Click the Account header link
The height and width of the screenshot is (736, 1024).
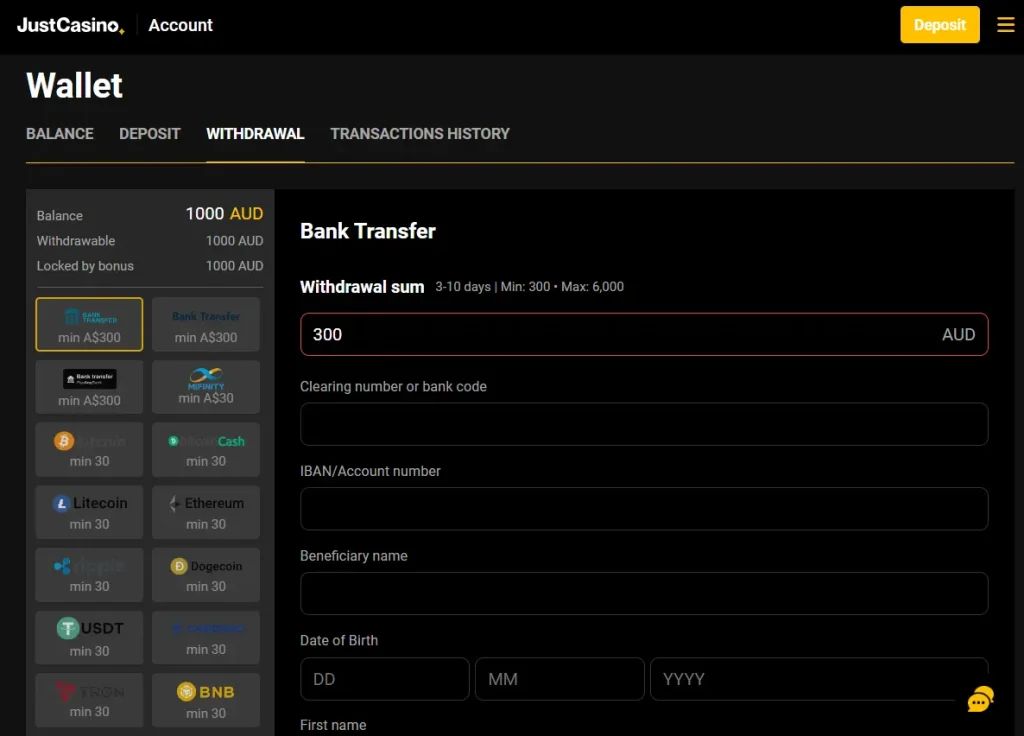point(181,25)
